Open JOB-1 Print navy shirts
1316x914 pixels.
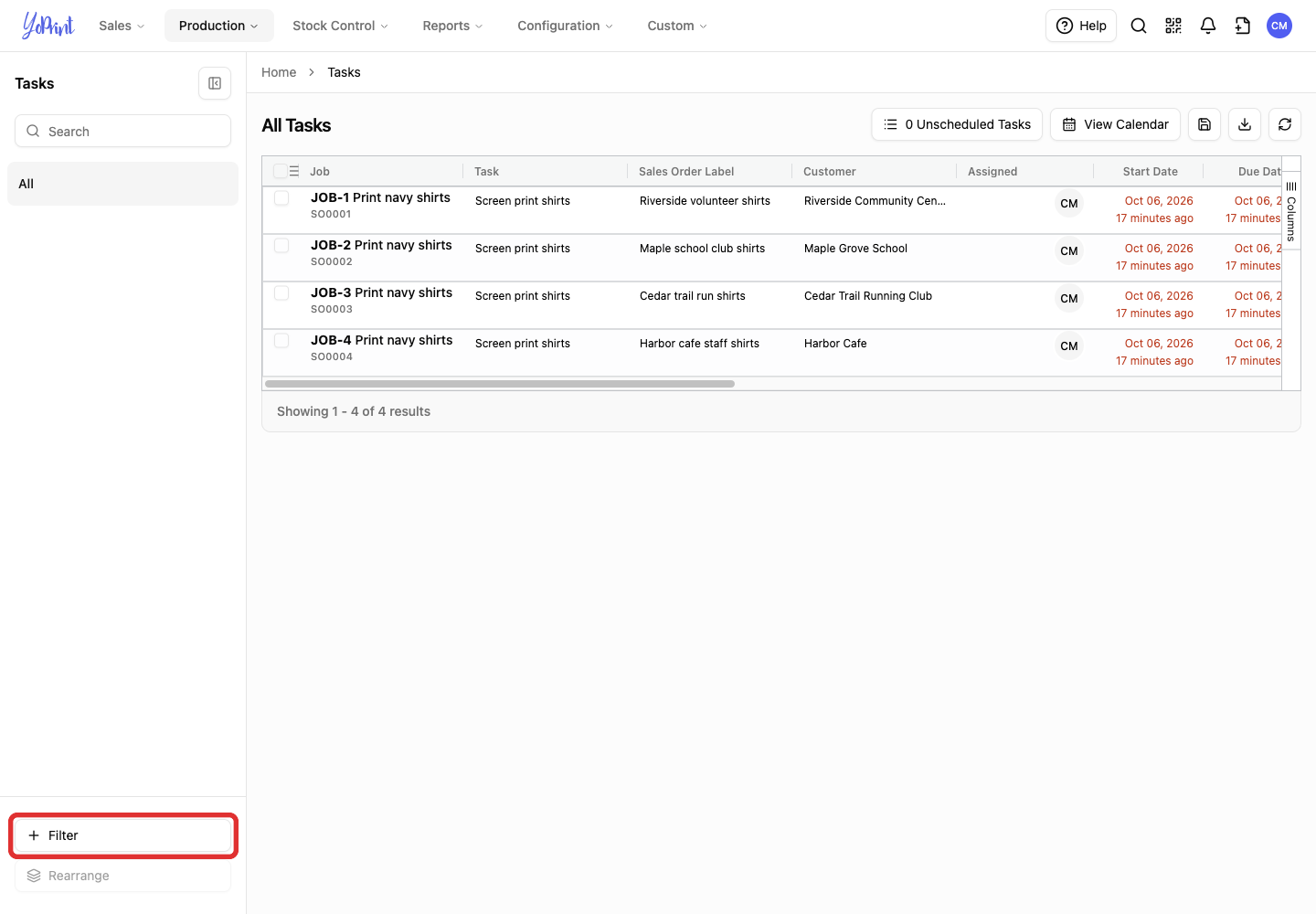point(380,197)
